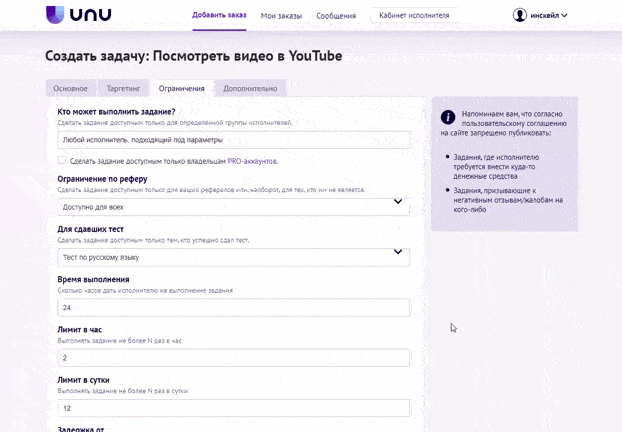622x432 pixels.
Task: Open the Добавить заказ menu item
Action: (x=219, y=15)
